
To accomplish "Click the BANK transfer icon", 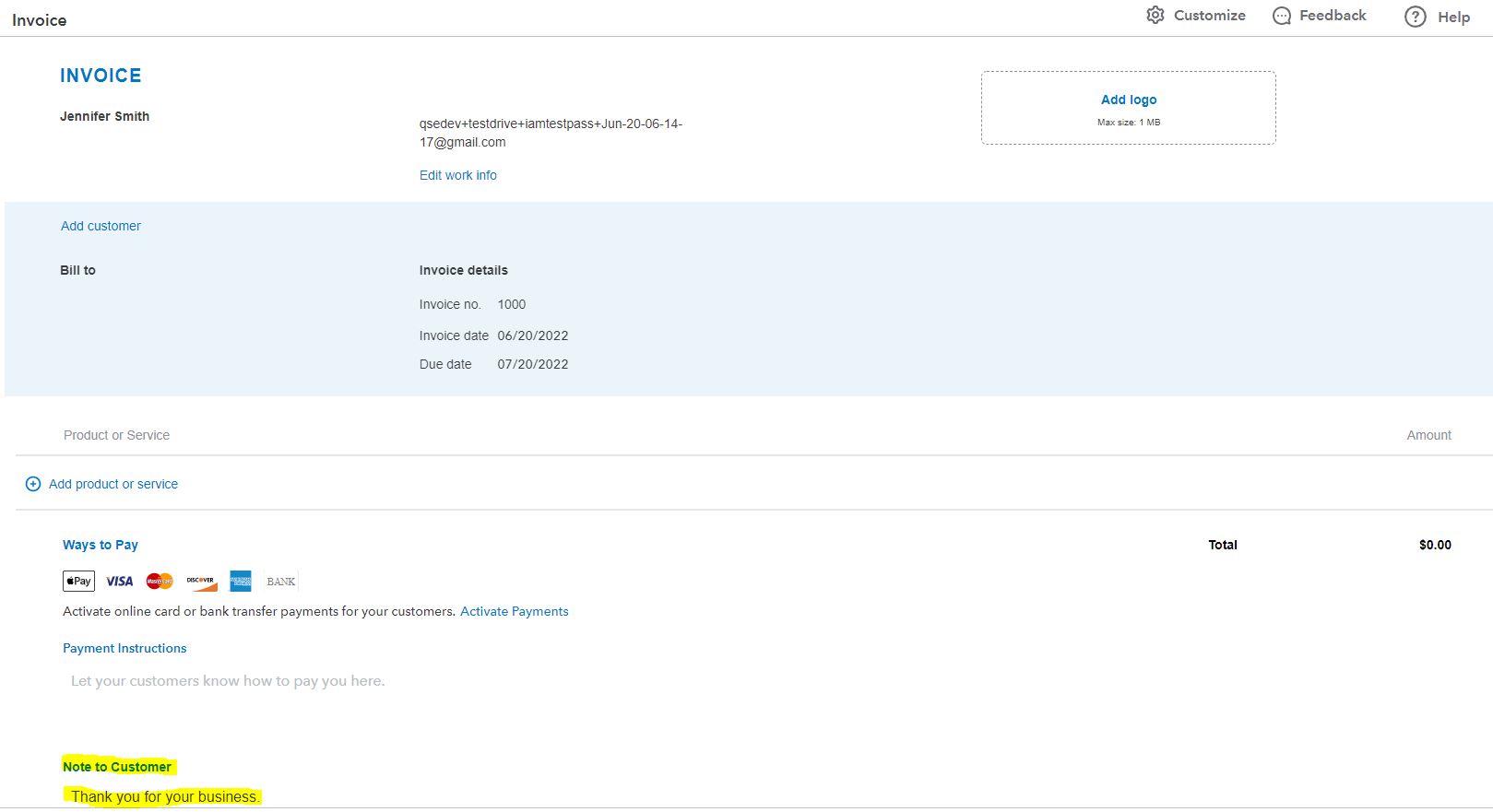I will point(281,582).
